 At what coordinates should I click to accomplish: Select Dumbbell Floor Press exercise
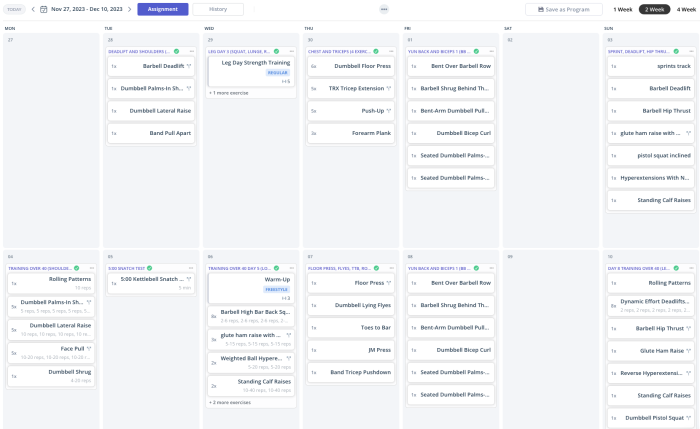351,66
